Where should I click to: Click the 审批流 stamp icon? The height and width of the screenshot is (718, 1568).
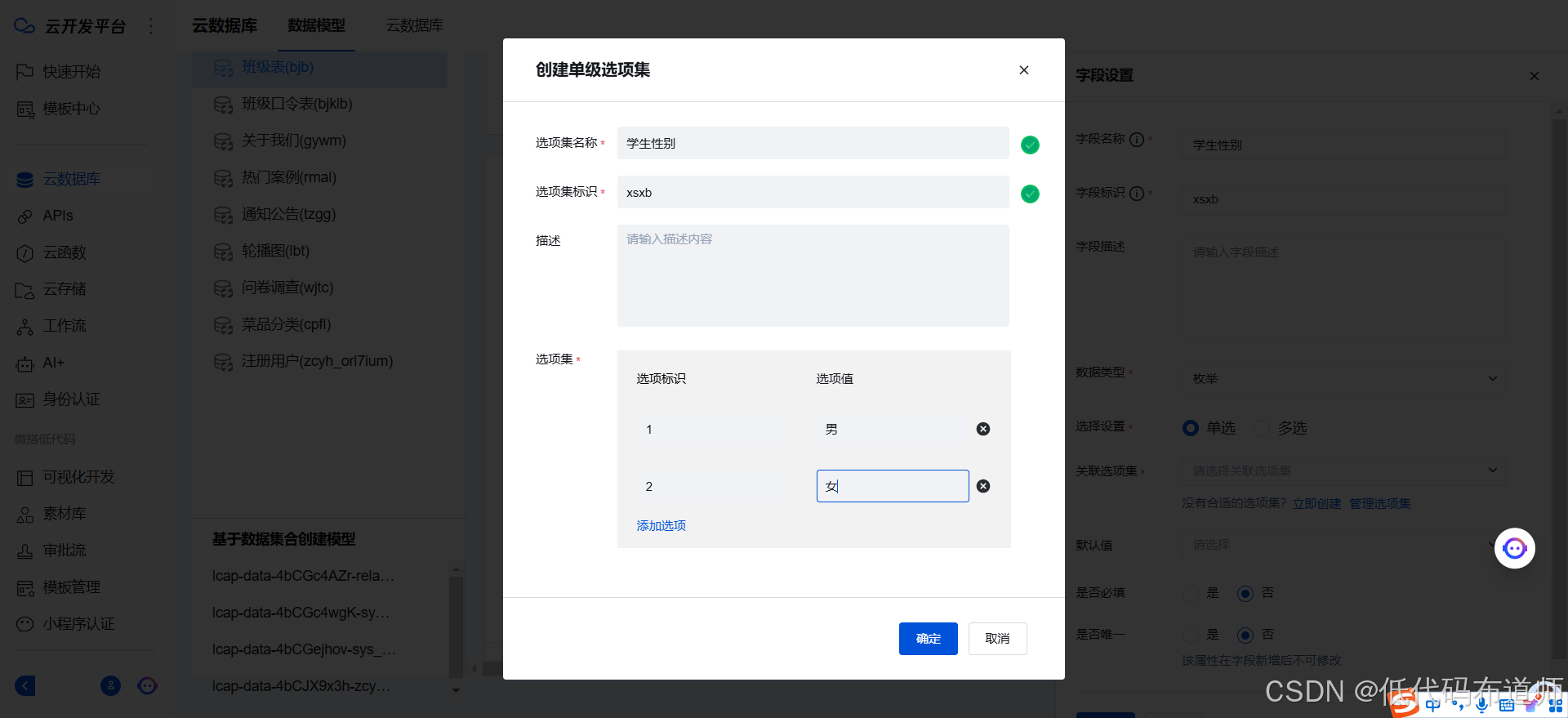pos(25,551)
